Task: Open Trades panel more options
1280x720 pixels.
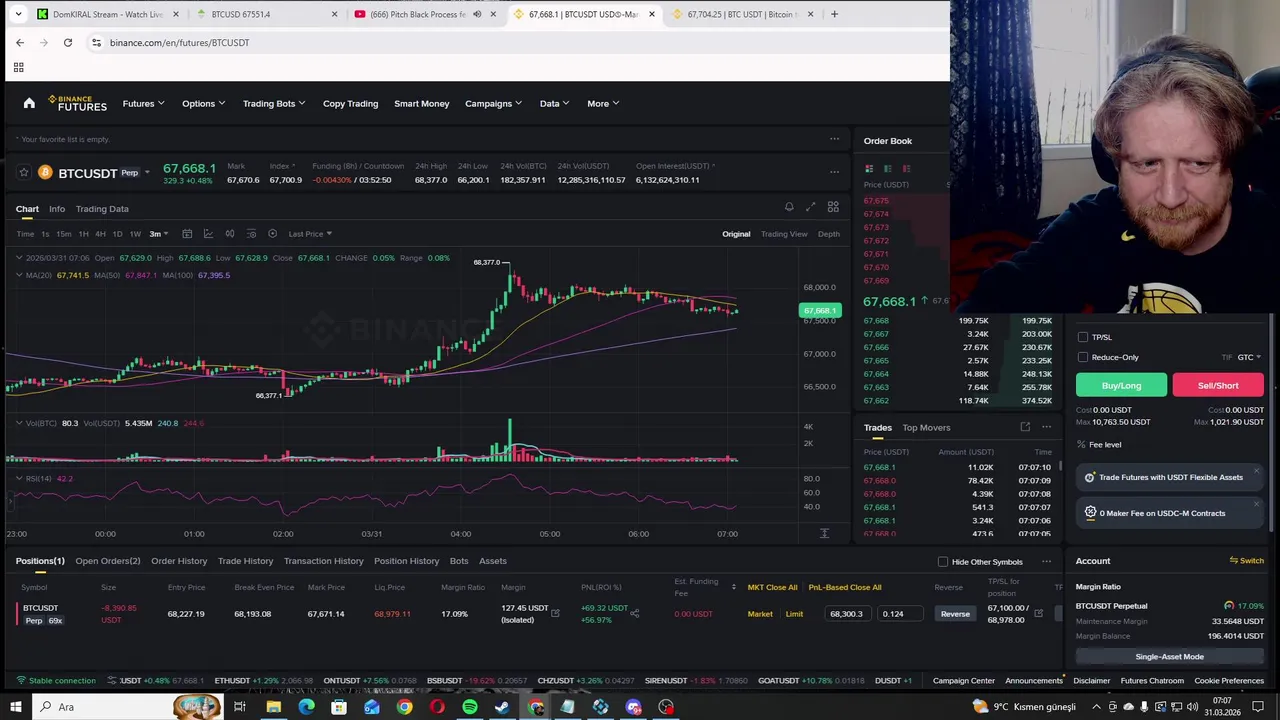Action: point(1046,427)
